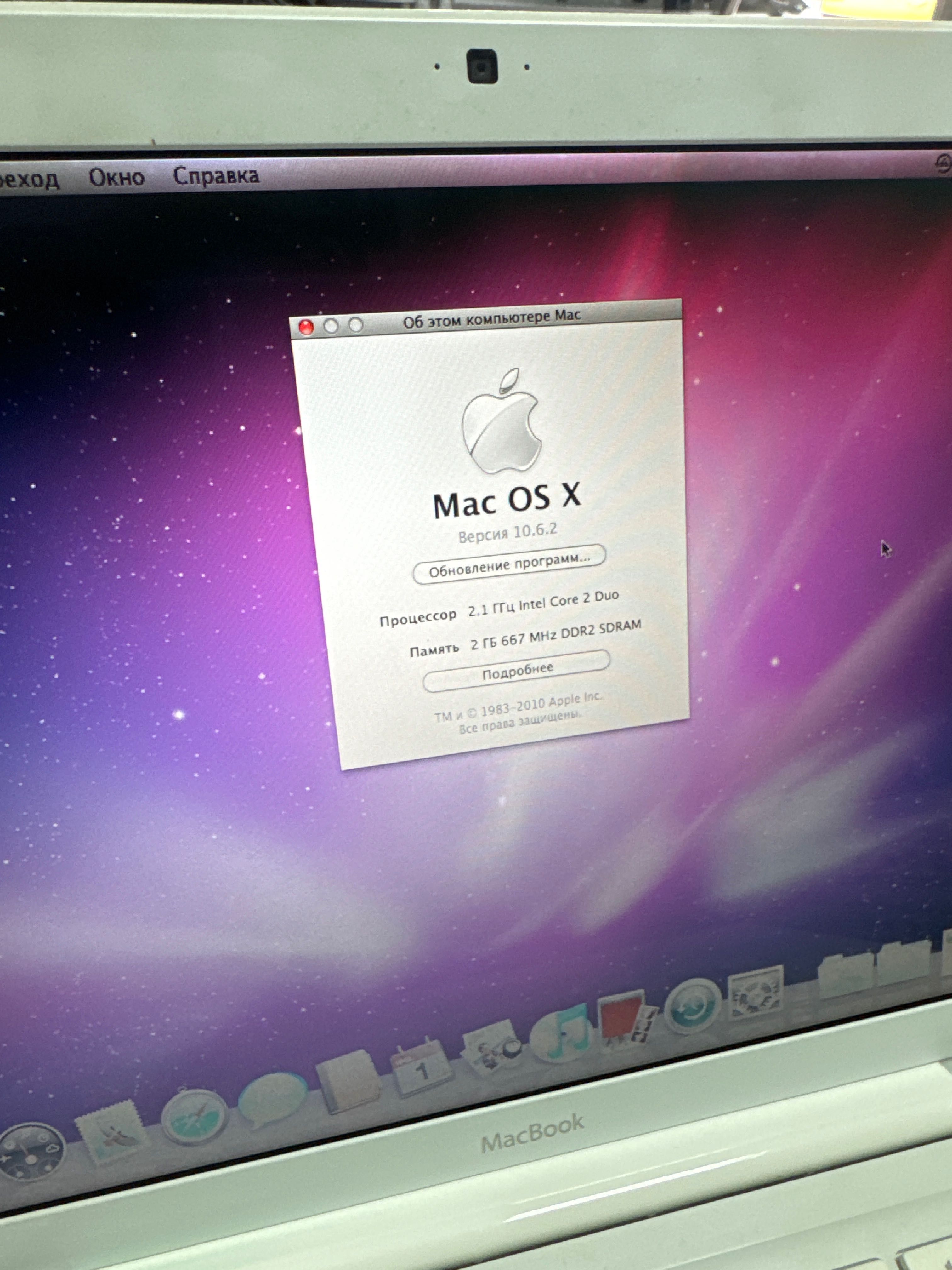Click the Mac OS X heading
Screen dimensions: 952x1270
tap(507, 501)
